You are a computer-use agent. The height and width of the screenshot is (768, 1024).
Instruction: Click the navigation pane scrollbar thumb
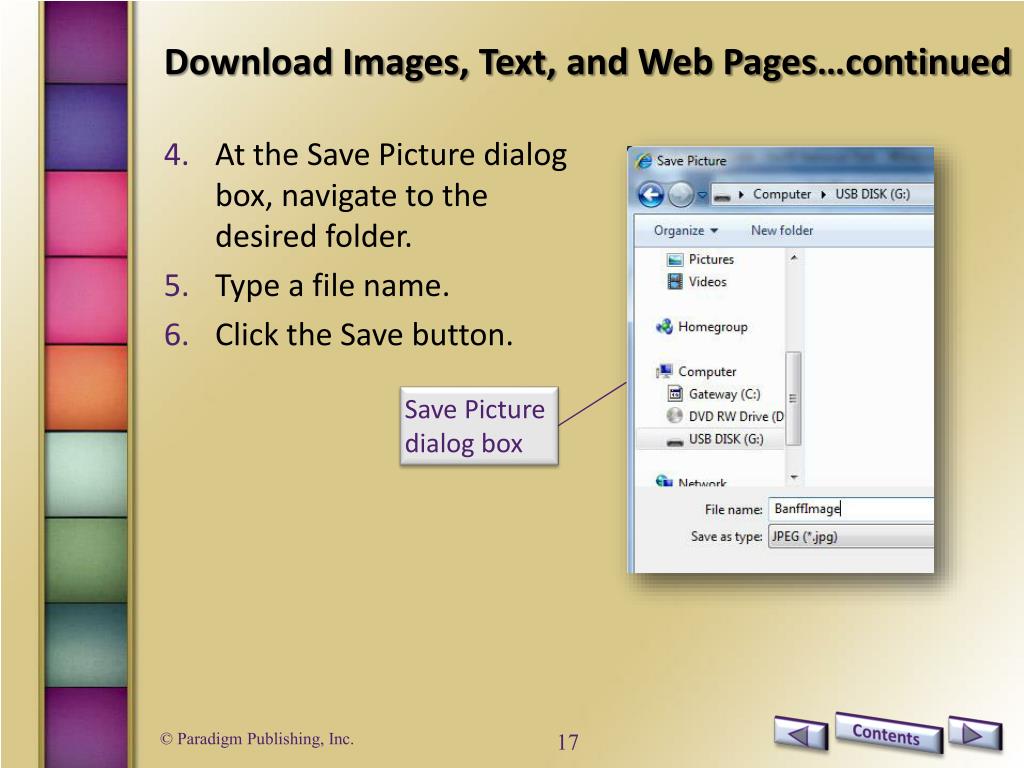point(793,398)
